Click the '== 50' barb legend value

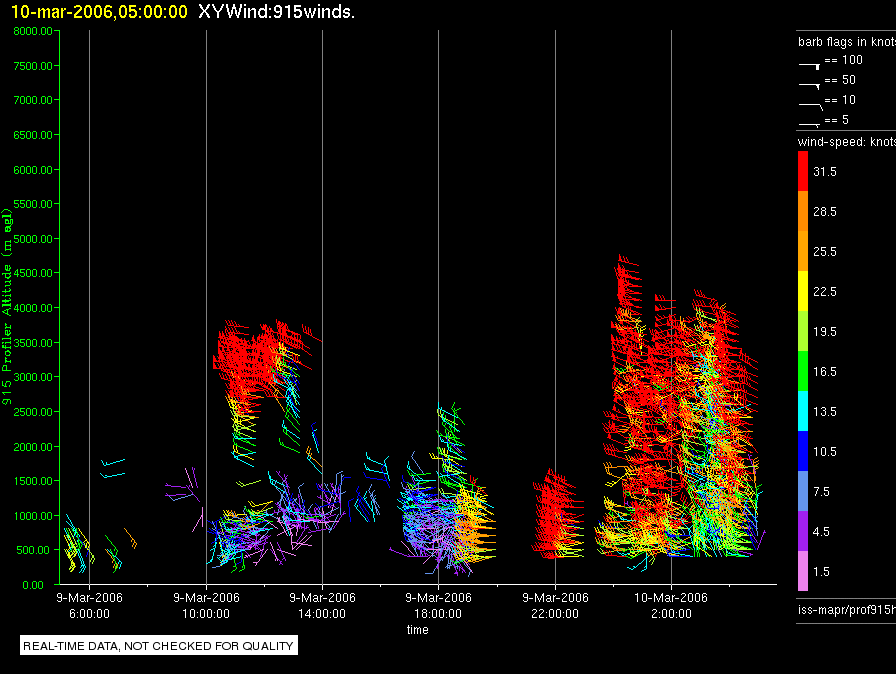[840, 80]
